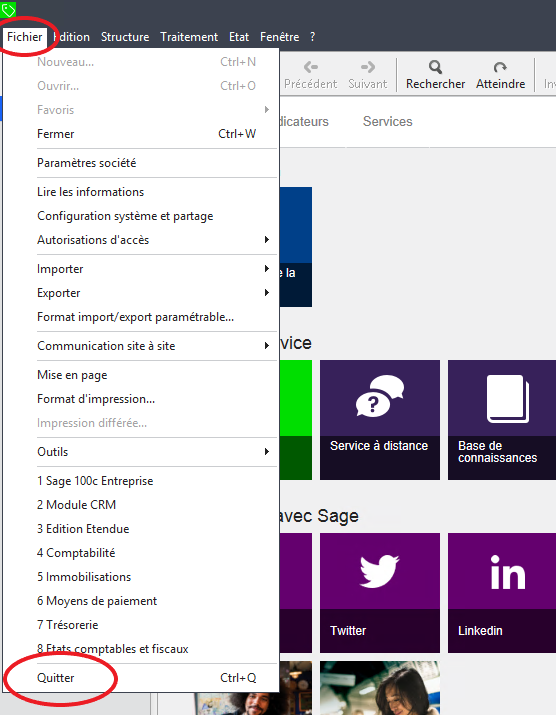Select Nouveau in the Fichier menu
Screen dimensions: 556x715
click(141, 62)
